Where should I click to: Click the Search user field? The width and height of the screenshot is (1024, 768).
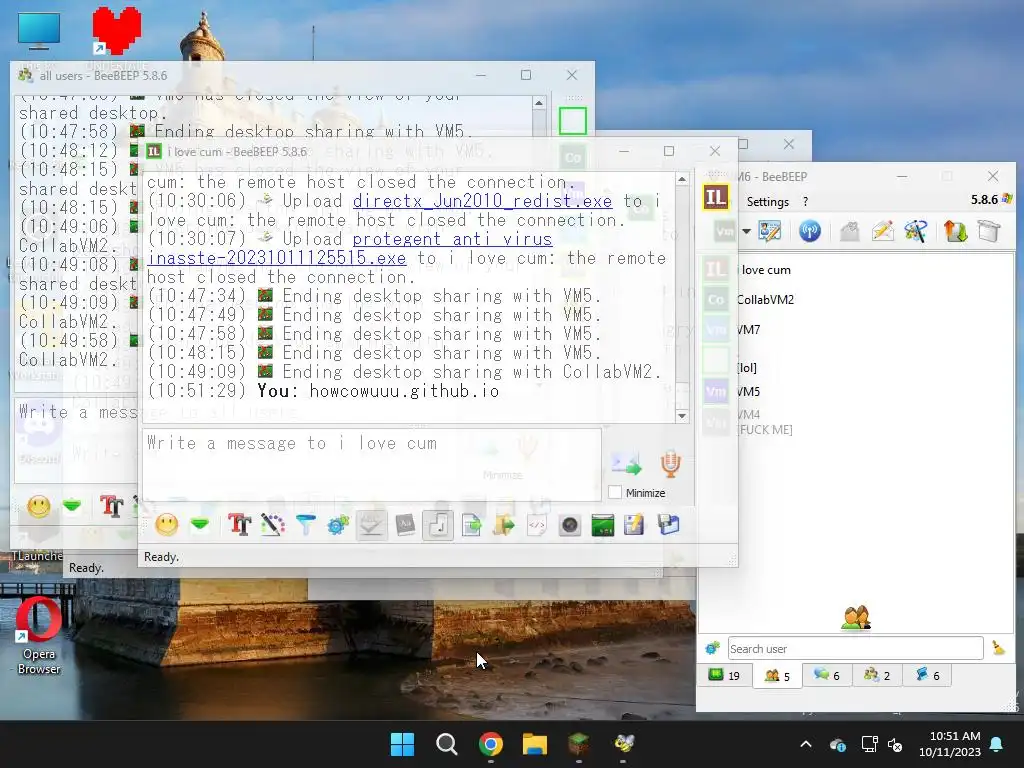pyautogui.click(x=855, y=648)
